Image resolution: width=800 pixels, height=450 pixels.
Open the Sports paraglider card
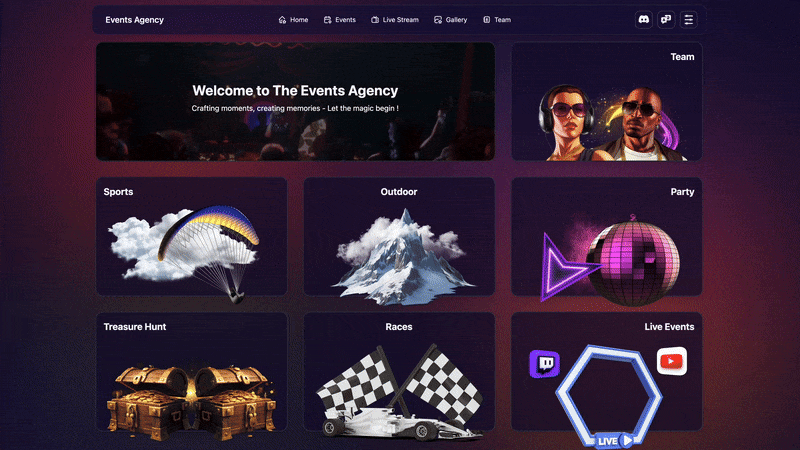[x=191, y=236]
